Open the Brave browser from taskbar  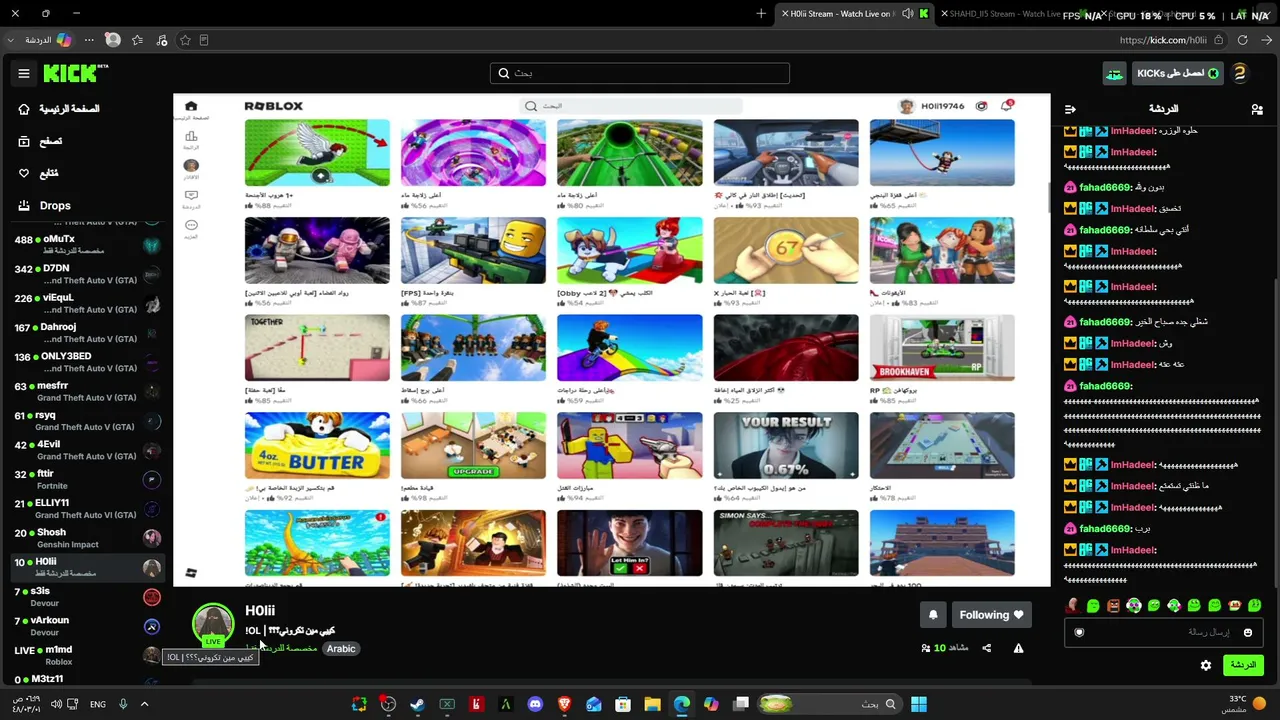[564, 704]
